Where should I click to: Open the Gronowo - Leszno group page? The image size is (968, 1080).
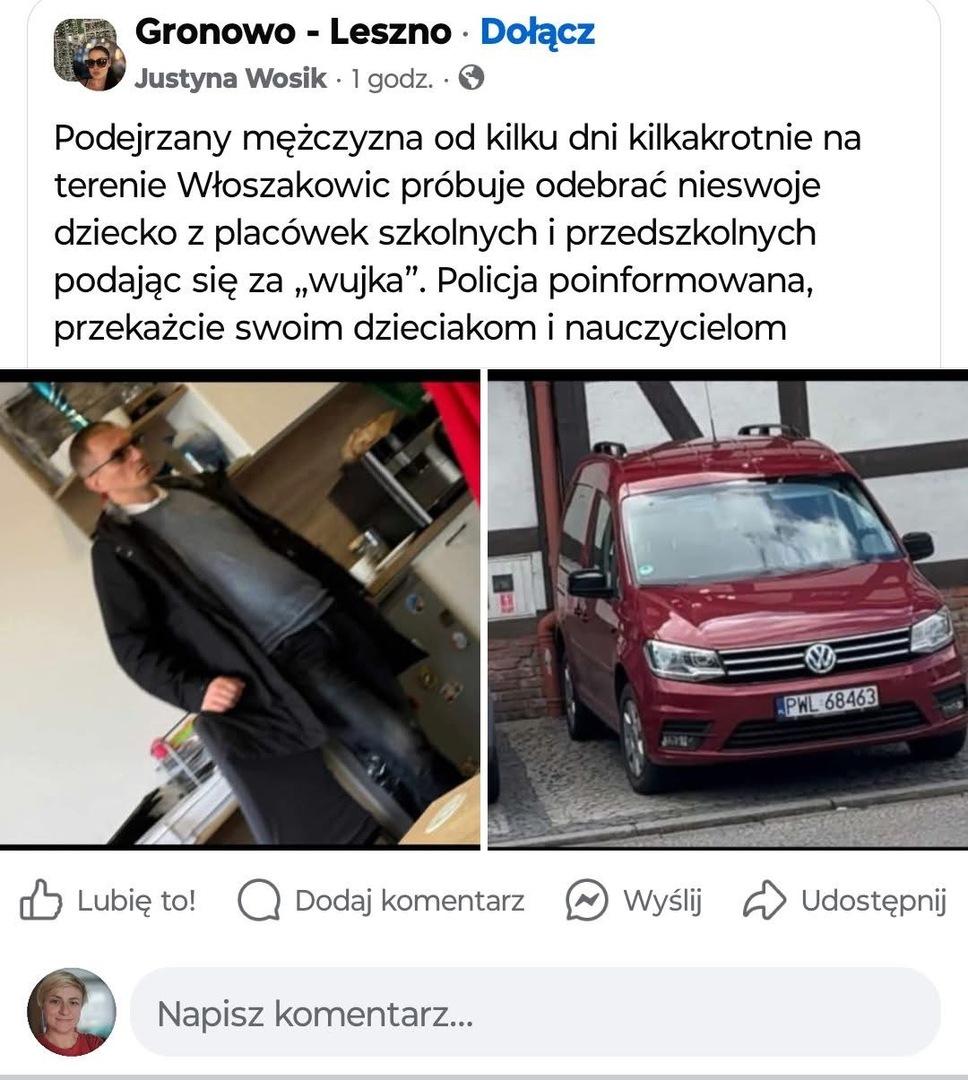click(x=294, y=32)
